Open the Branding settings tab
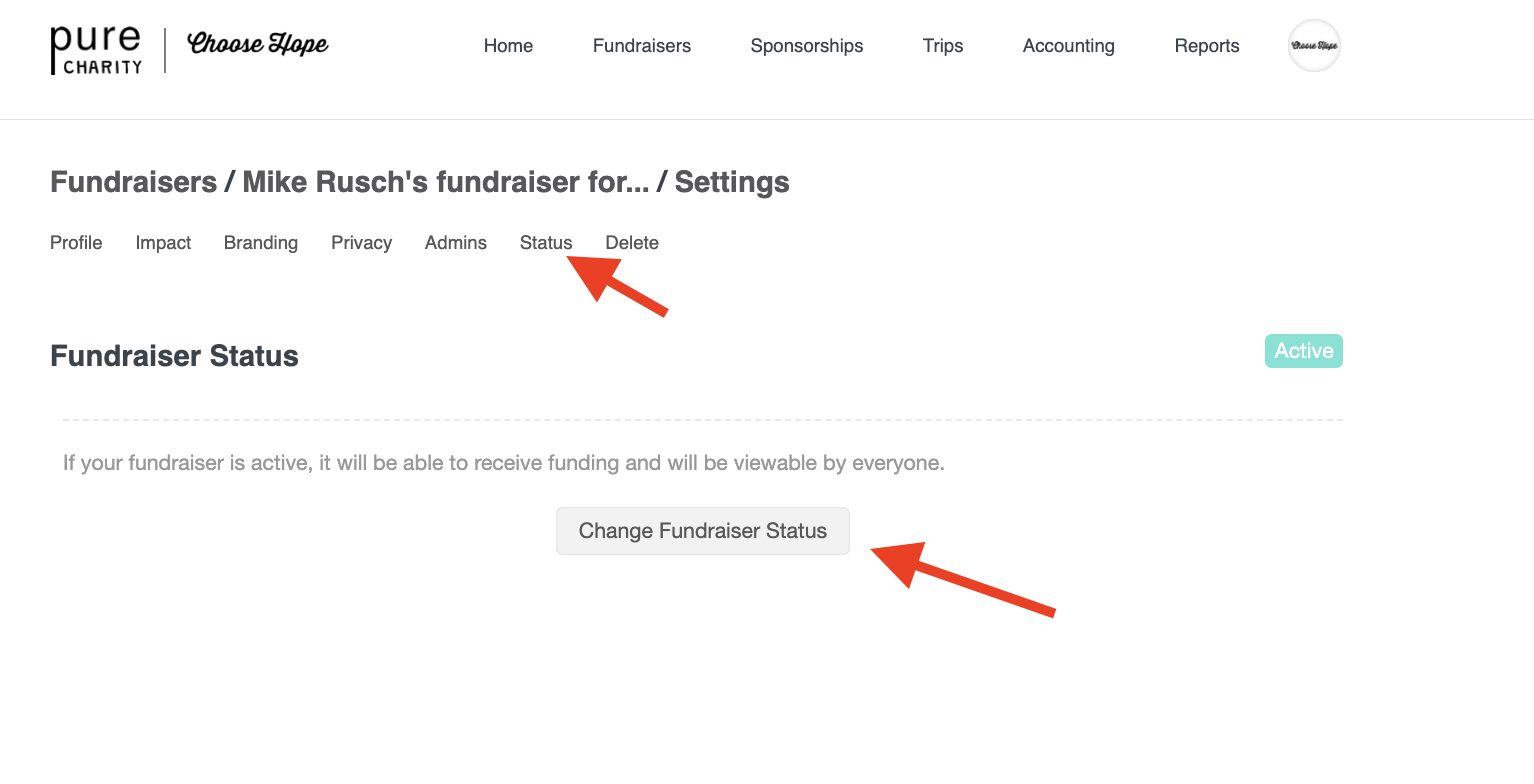This screenshot has height=784, width=1534. click(261, 243)
